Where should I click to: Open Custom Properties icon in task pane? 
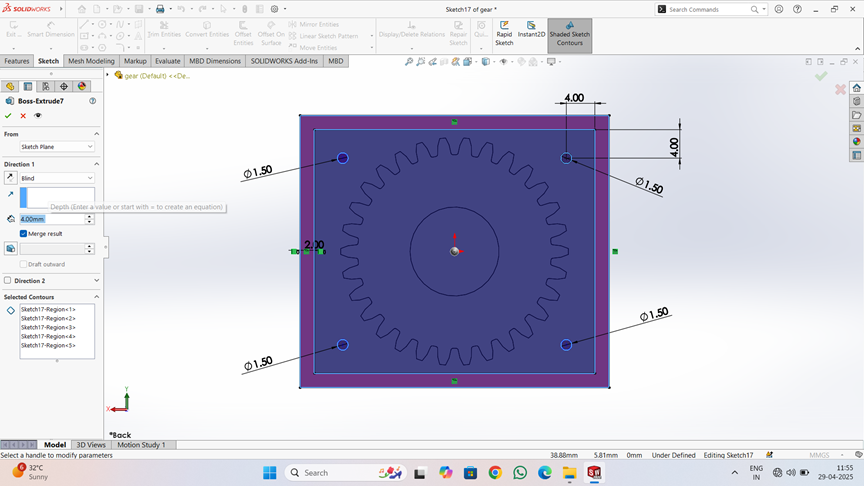point(856,155)
